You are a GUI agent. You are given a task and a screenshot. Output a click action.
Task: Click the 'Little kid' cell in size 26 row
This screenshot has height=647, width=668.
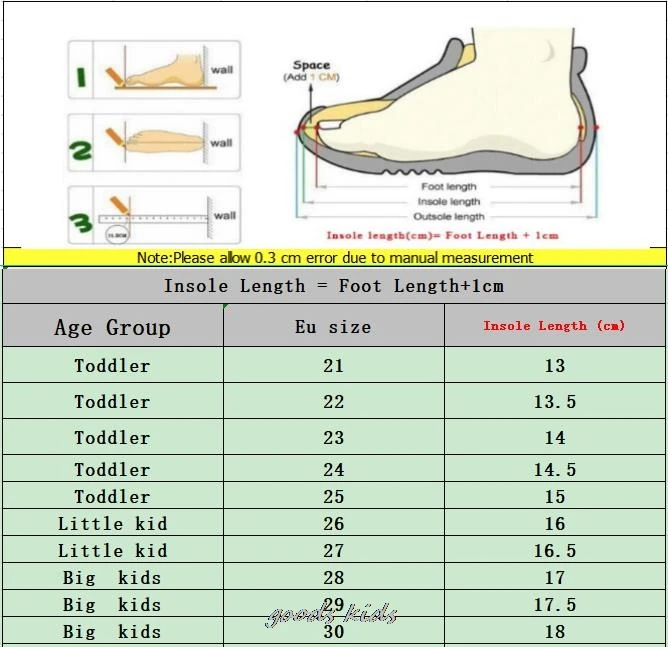(x=113, y=523)
